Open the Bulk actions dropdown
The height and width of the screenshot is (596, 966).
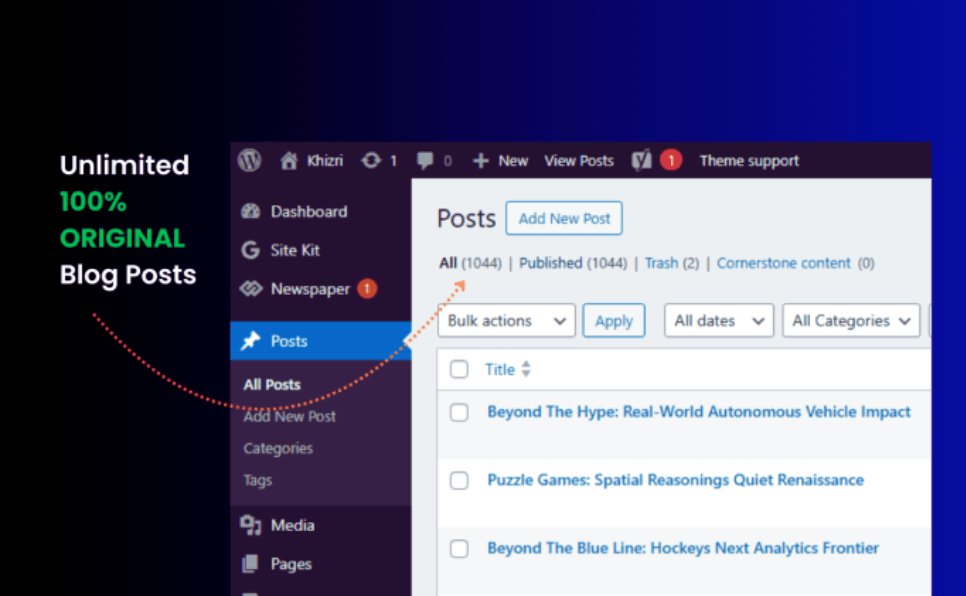(x=506, y=320)
